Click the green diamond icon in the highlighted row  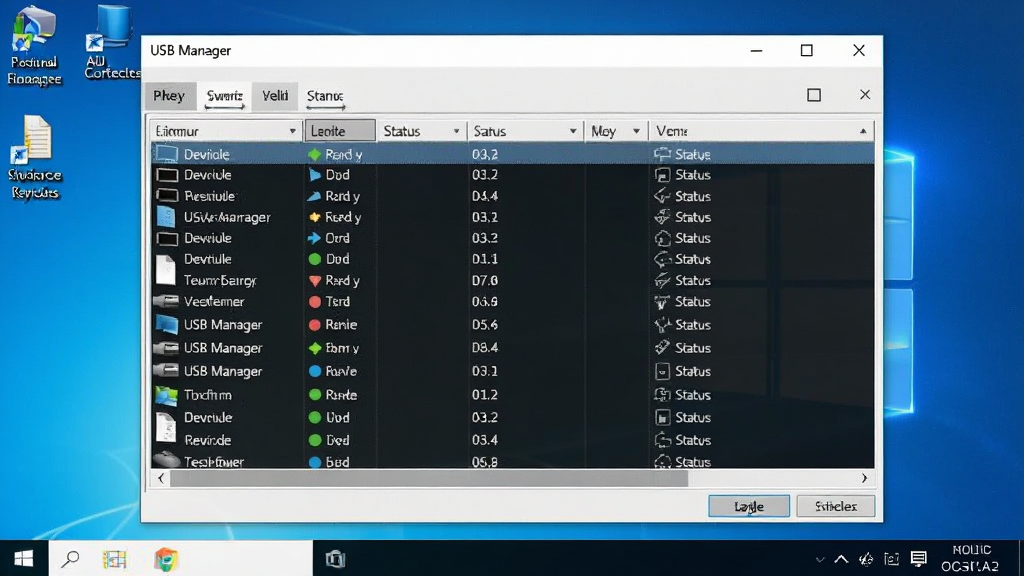coord(315,155)
